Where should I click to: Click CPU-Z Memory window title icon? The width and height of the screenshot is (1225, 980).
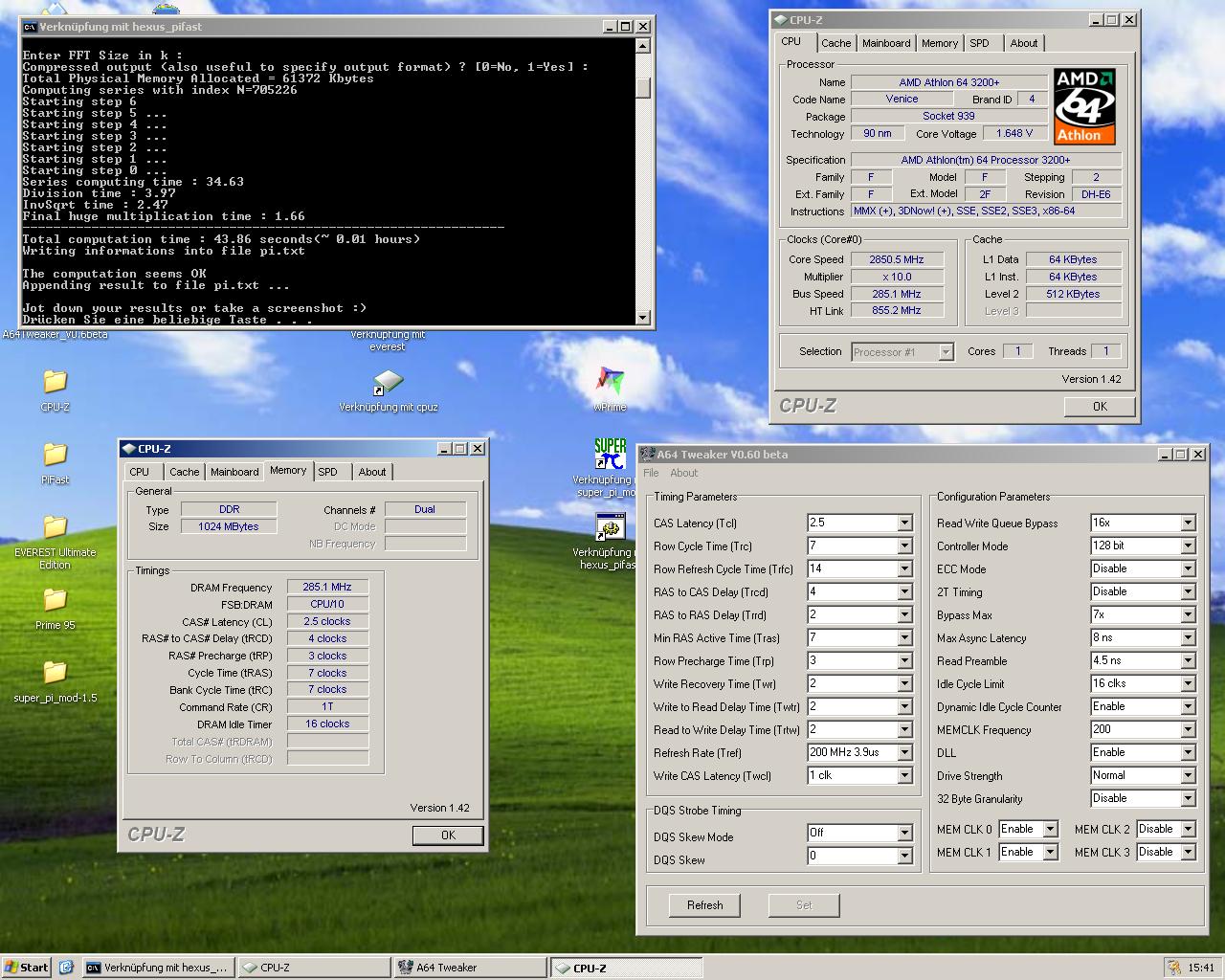pos(129,448)
